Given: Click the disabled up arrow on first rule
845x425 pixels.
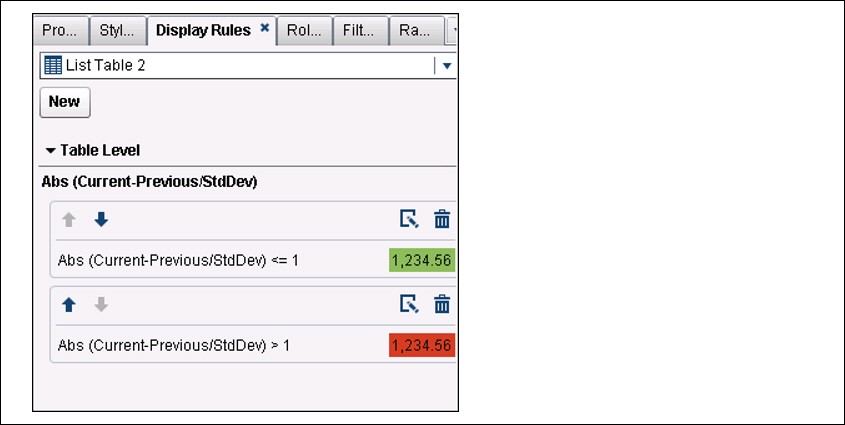Looking at the screenshot, I should pos(68,219).
